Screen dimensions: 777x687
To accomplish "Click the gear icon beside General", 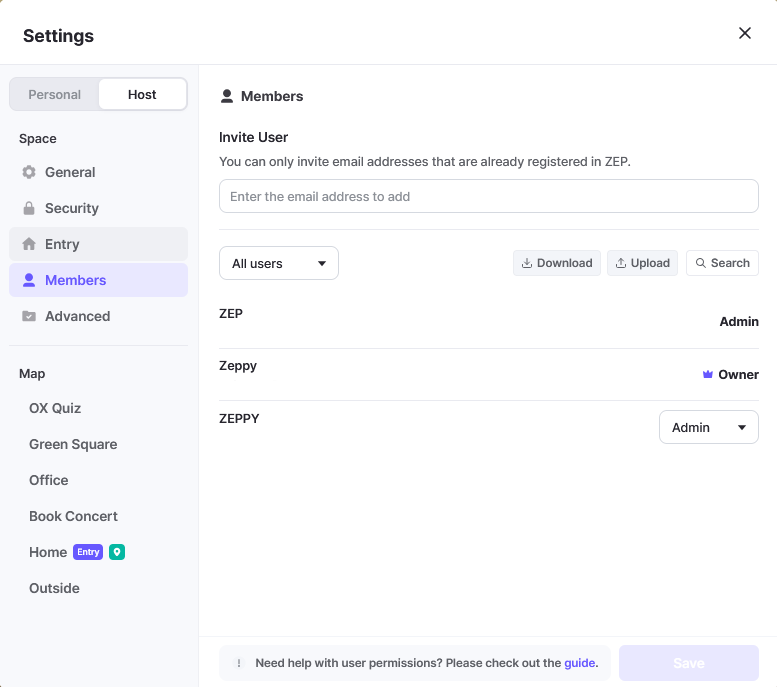I will (29, 172).
